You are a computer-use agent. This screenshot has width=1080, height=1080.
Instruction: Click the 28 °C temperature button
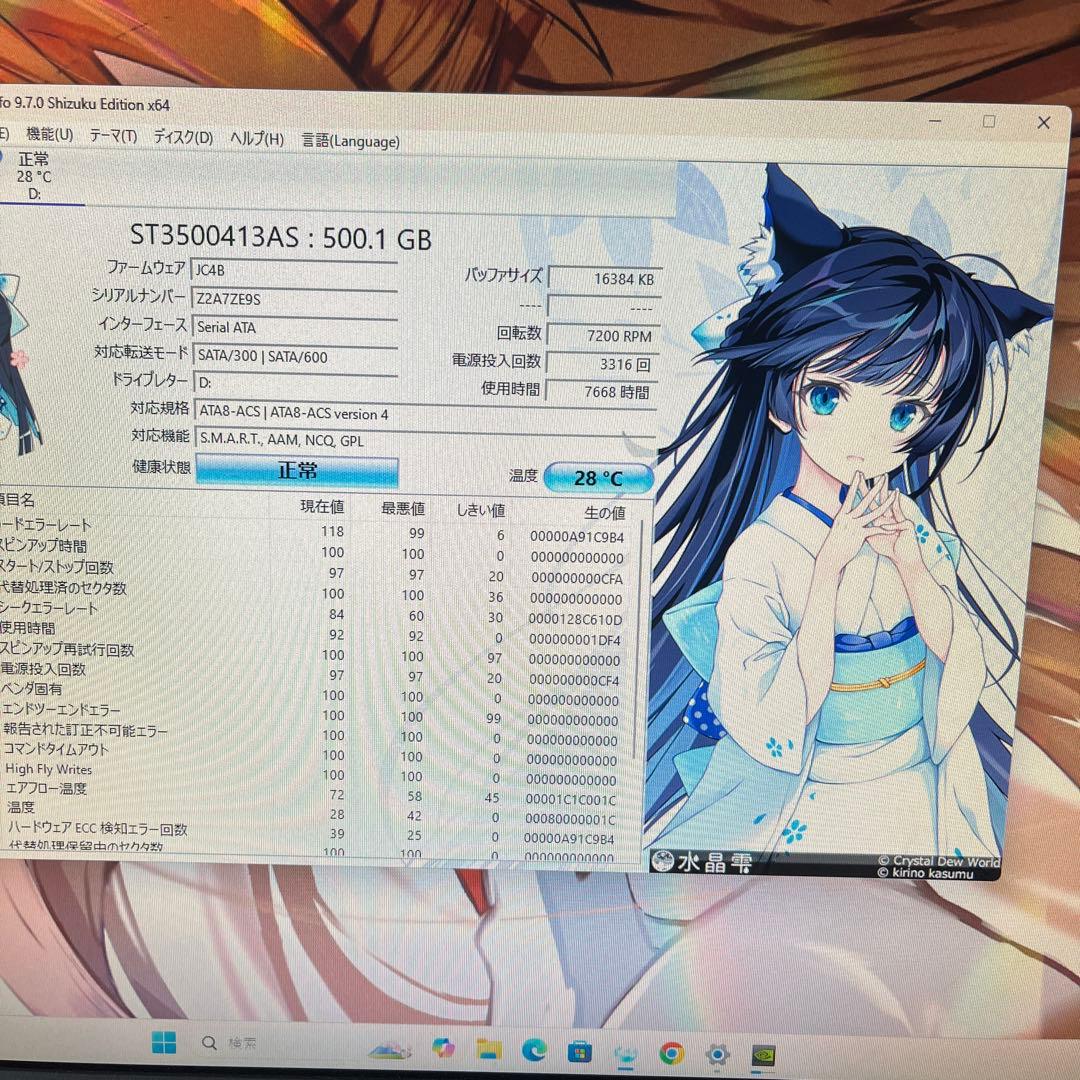[598, 477]
